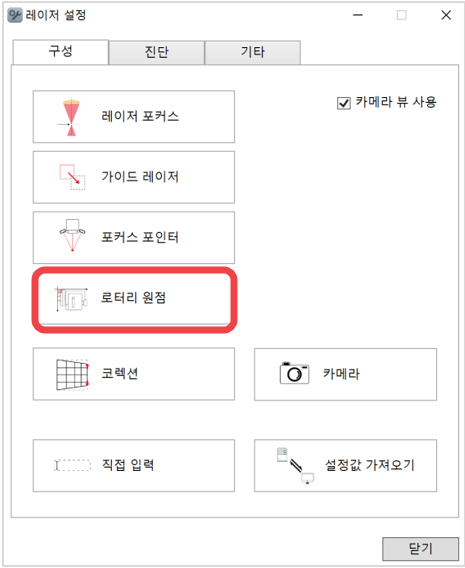Select the 구성 tab

click(60, 51)
